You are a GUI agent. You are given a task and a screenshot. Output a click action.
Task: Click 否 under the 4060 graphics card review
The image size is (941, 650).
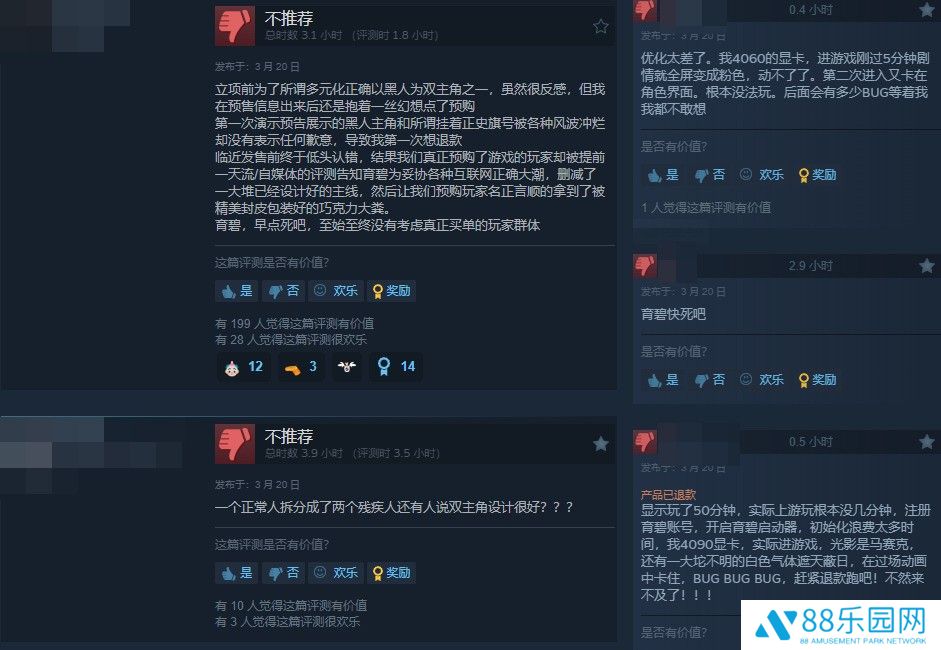[709, 175]
